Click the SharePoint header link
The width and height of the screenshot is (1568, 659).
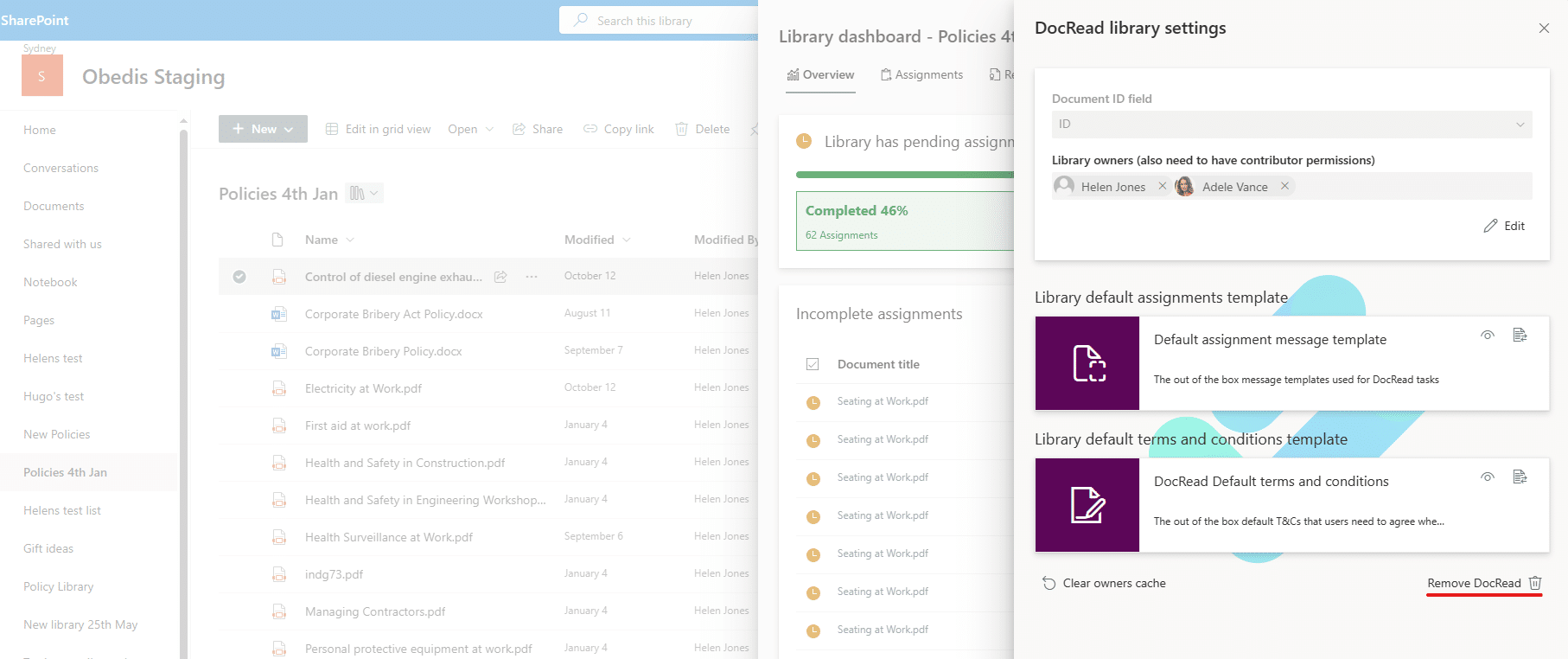tap(35, 20)
